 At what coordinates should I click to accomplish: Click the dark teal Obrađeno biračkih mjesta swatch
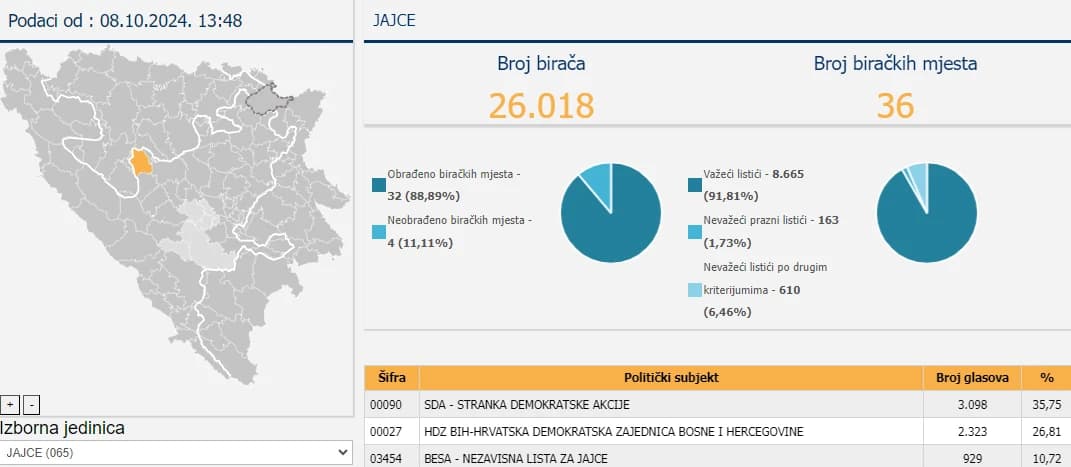point(379,185)
